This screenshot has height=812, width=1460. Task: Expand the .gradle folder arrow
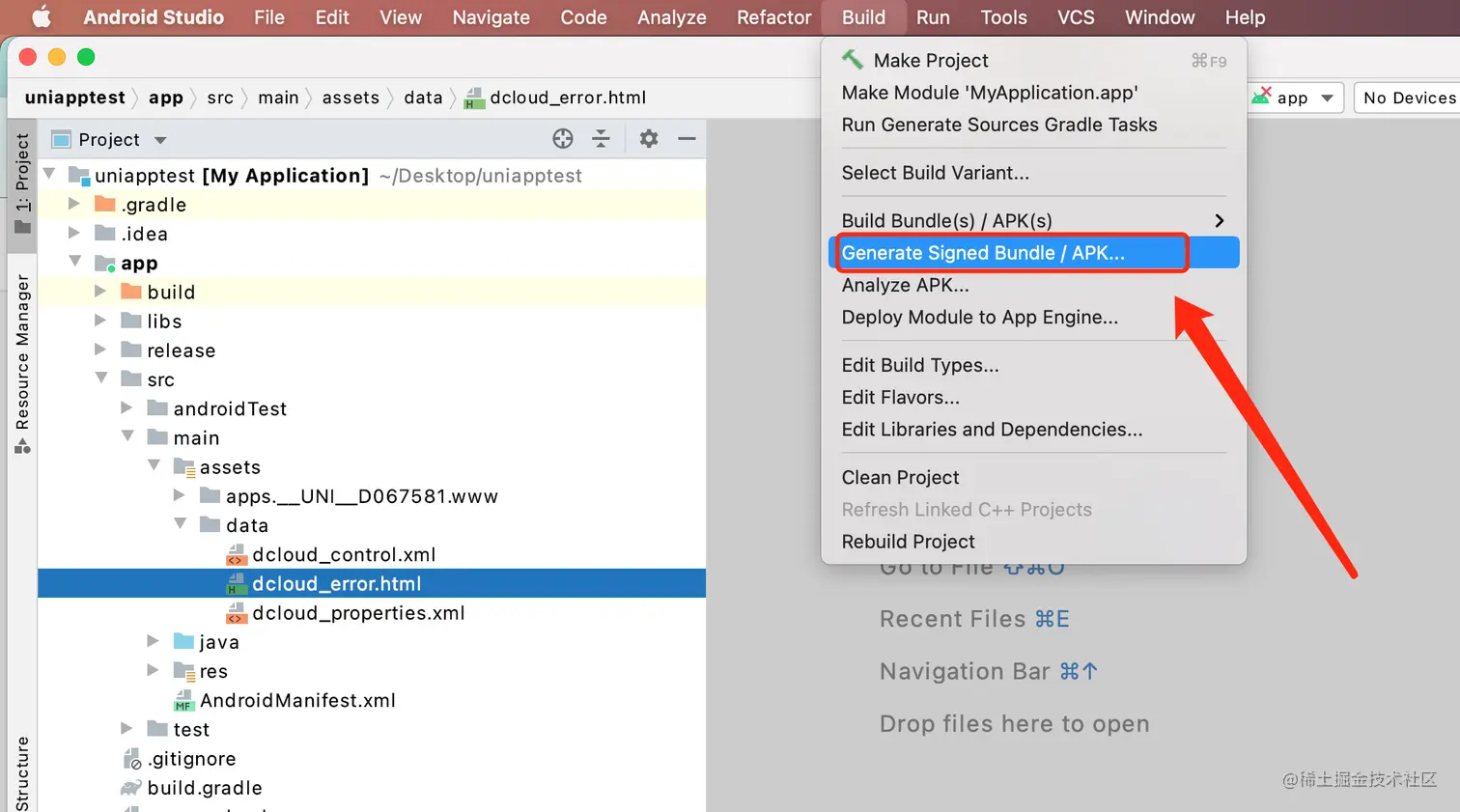tap(74, 204)
